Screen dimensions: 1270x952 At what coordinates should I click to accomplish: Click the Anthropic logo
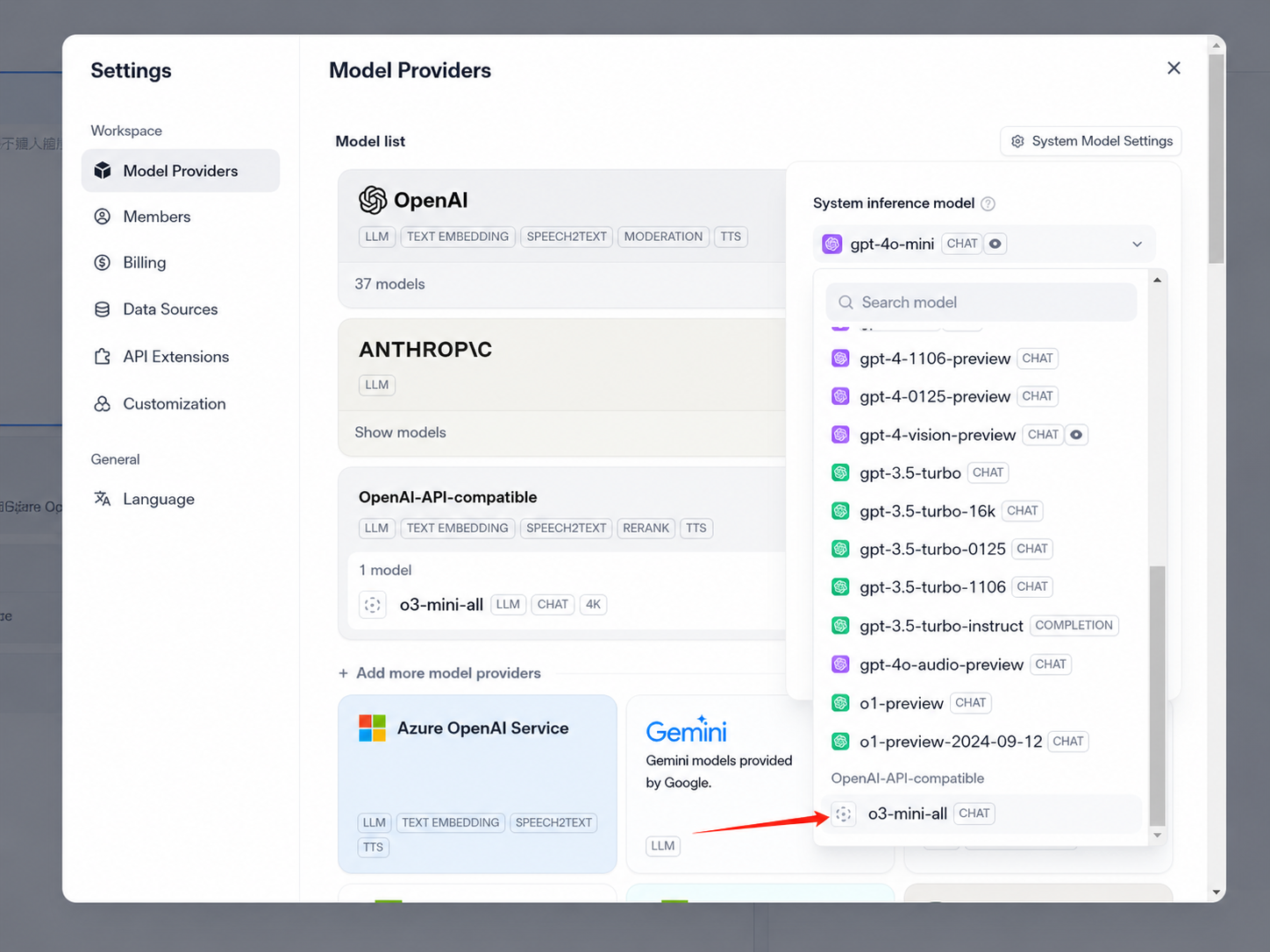pyautogui.click(x=425, y=350)
